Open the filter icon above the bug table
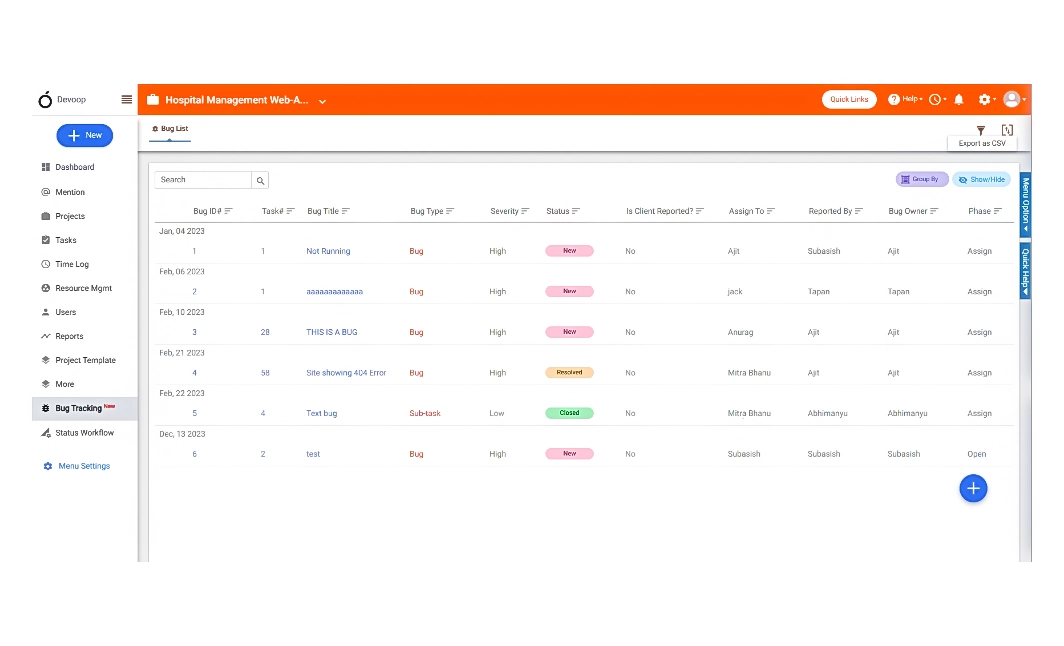This screenshot has width=1064, height=646. point(981,130)
